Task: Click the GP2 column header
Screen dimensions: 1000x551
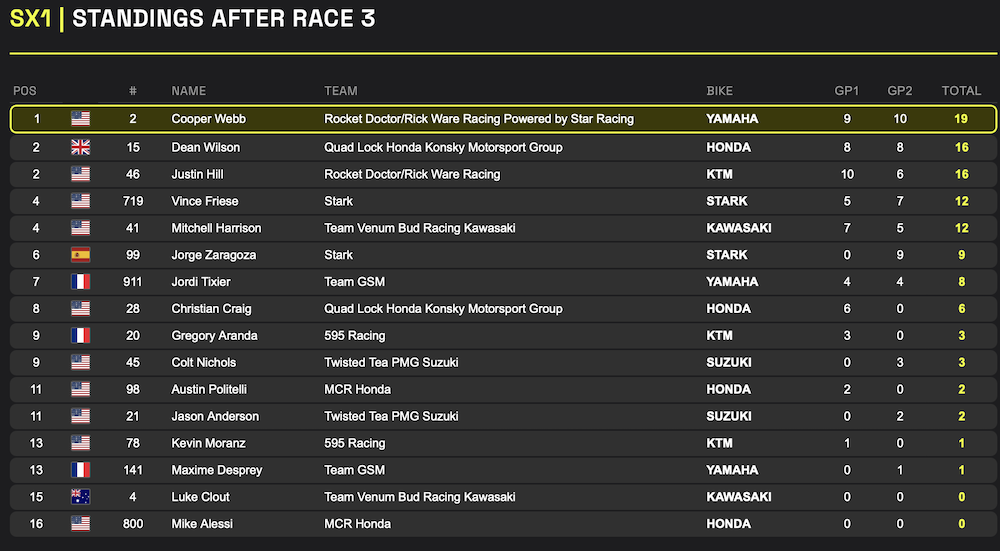Action: [900, 91]
